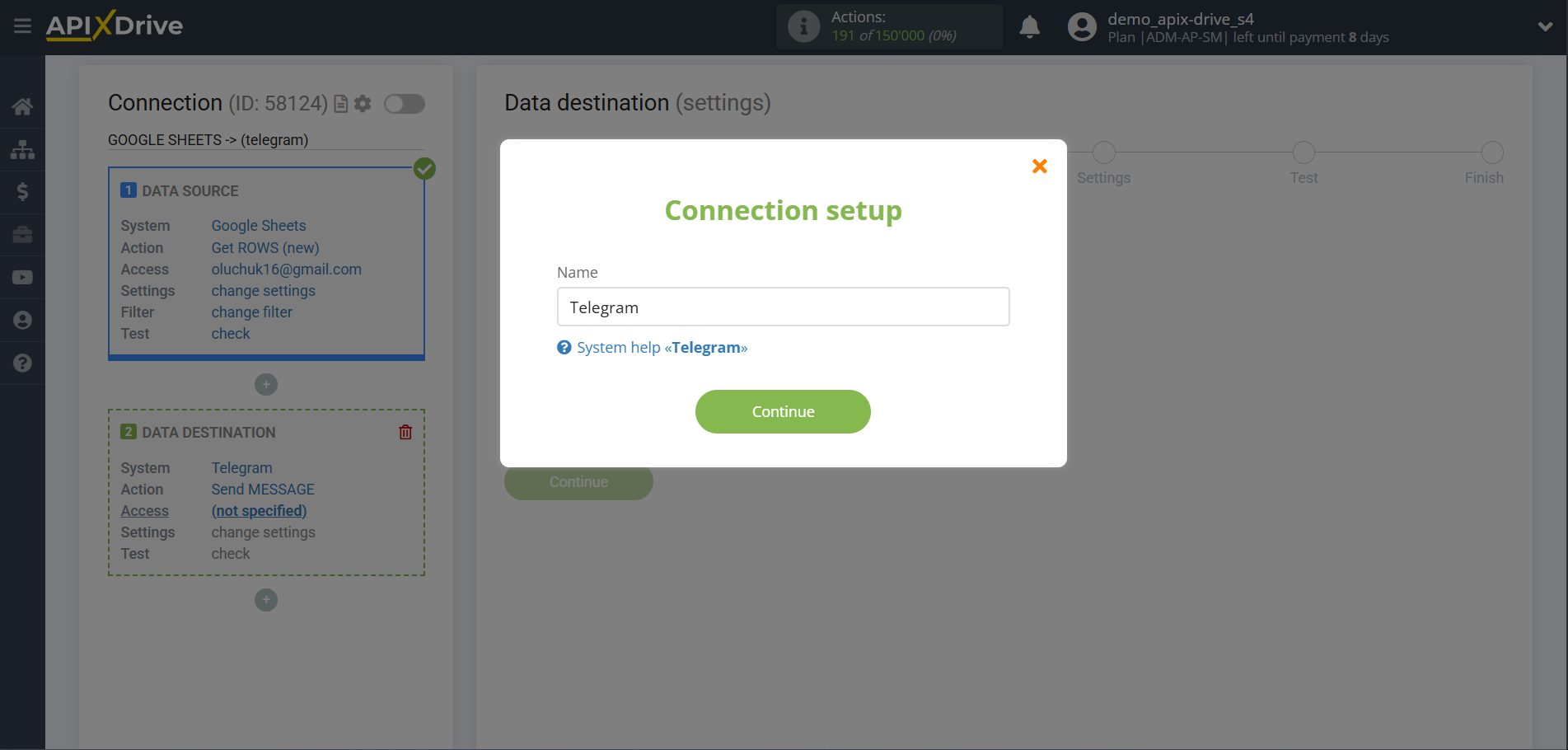
Task: Close the Connection setup popup with the X
Action: [1038, 166]
